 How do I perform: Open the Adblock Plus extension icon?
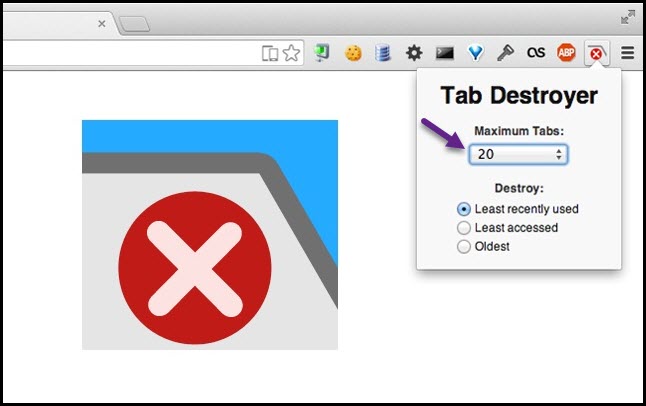566,53
